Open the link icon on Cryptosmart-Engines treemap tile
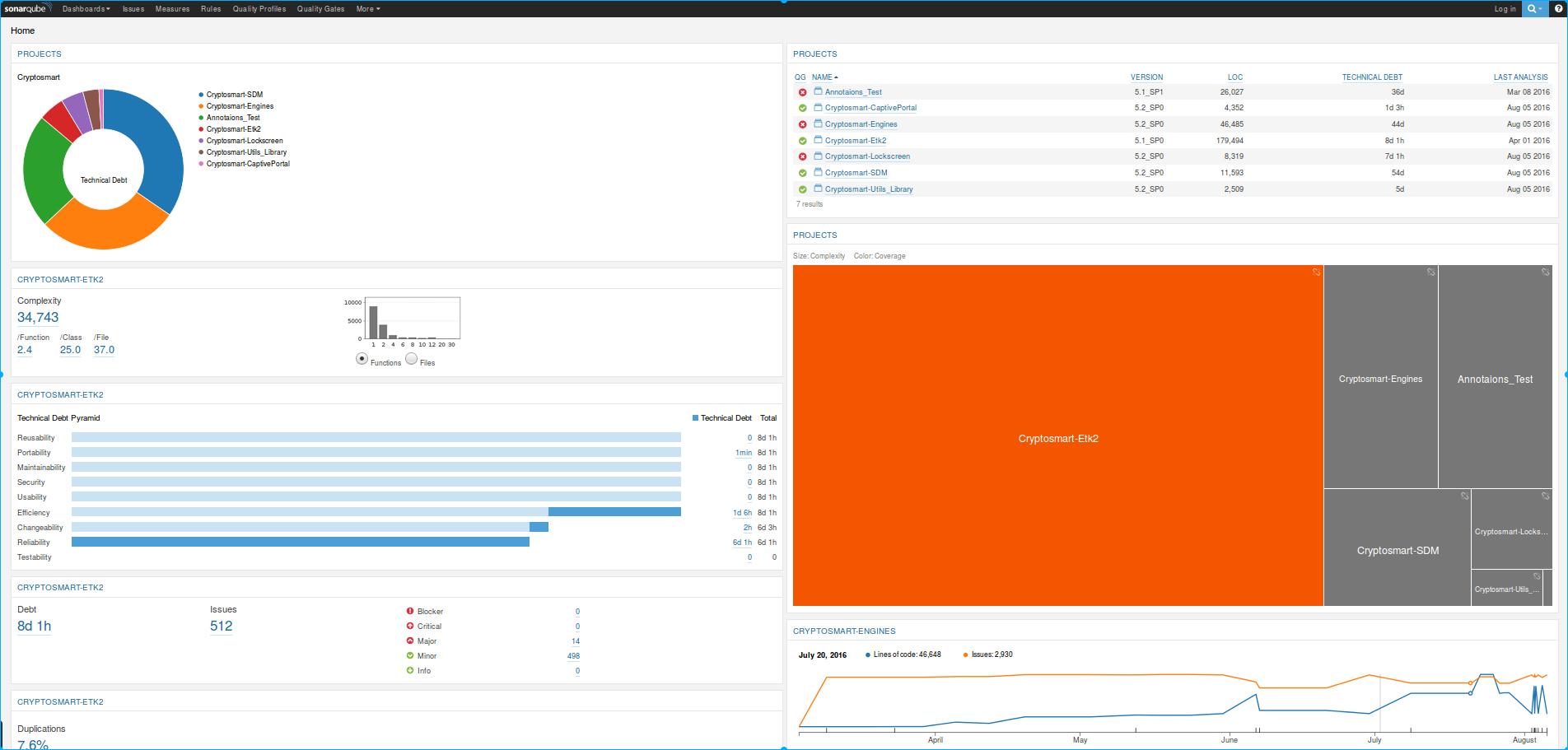Image resolution: width=1568 pixels, height=750 pixels. click(1431, 272)
